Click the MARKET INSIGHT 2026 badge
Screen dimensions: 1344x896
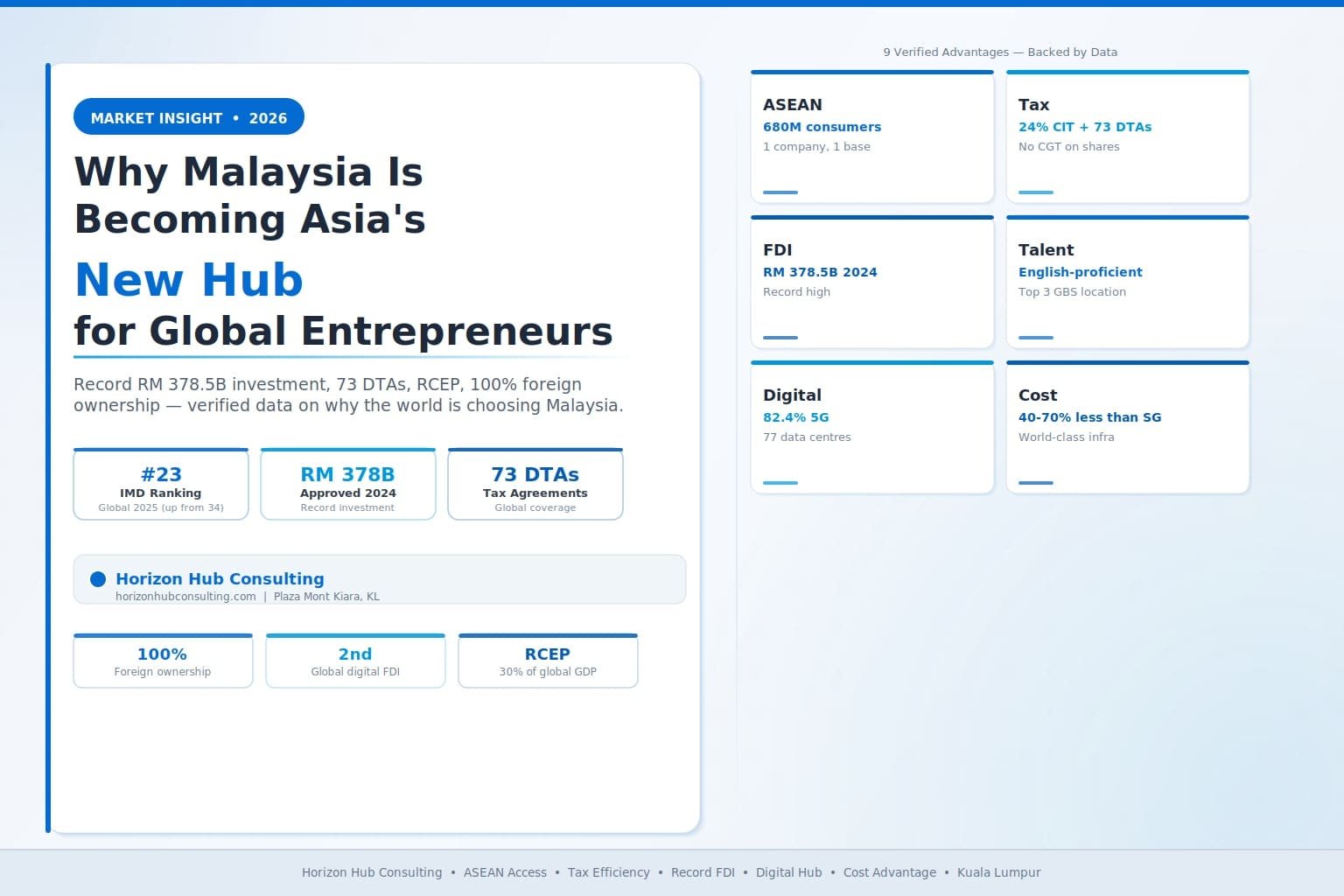[188, 116]
